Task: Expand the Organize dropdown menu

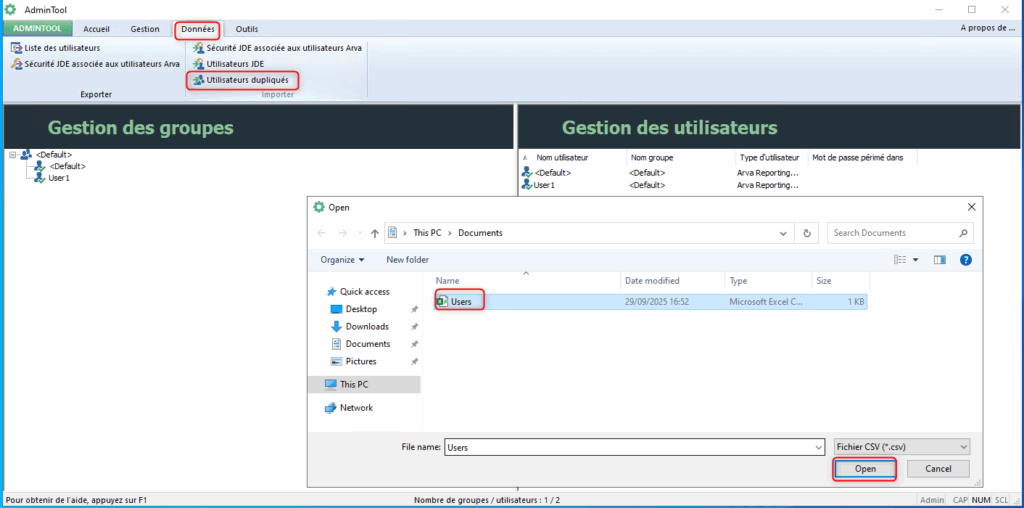Action: [342, 260]
